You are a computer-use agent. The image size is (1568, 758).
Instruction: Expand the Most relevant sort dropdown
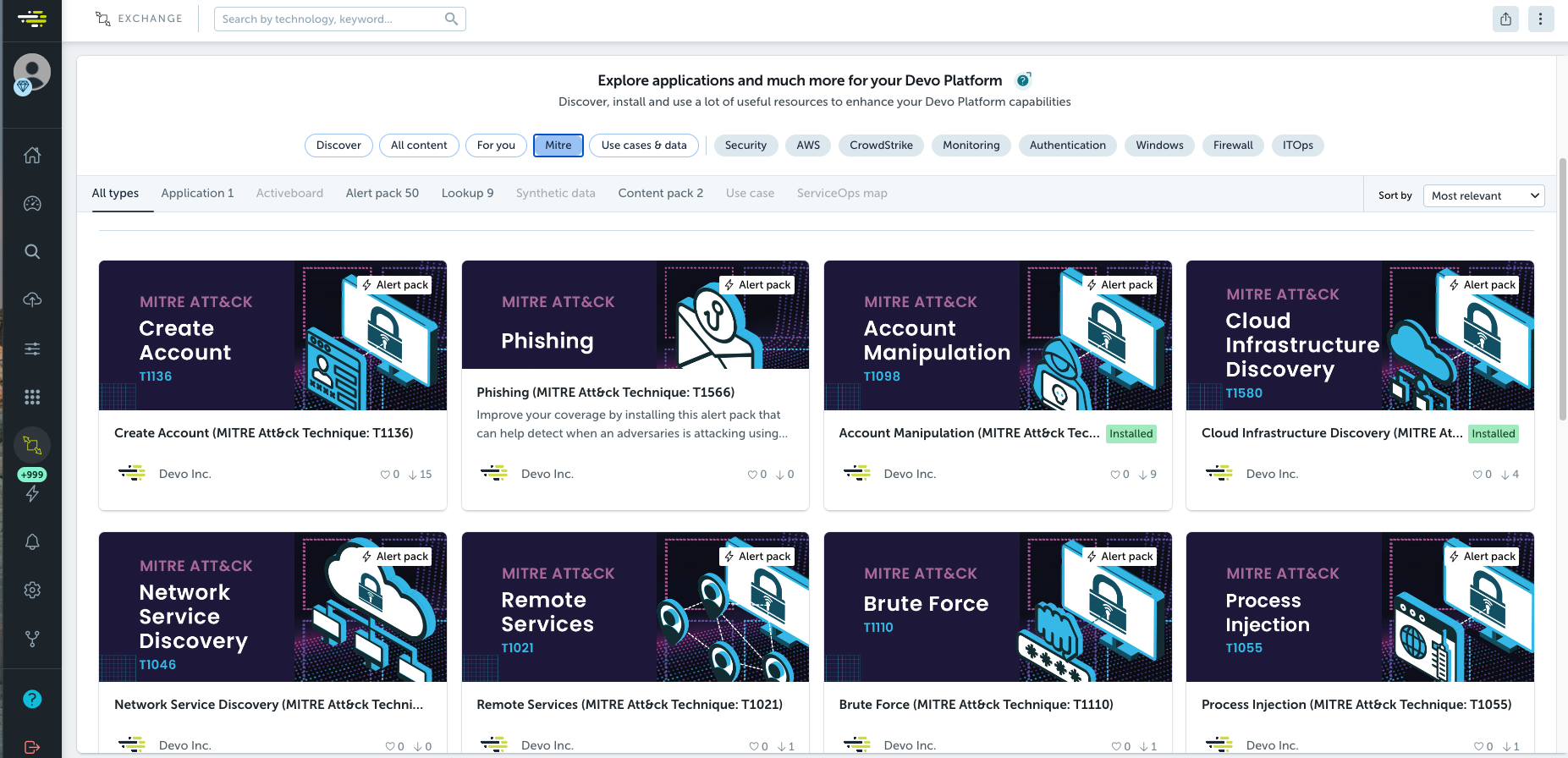click(1483, 195)
